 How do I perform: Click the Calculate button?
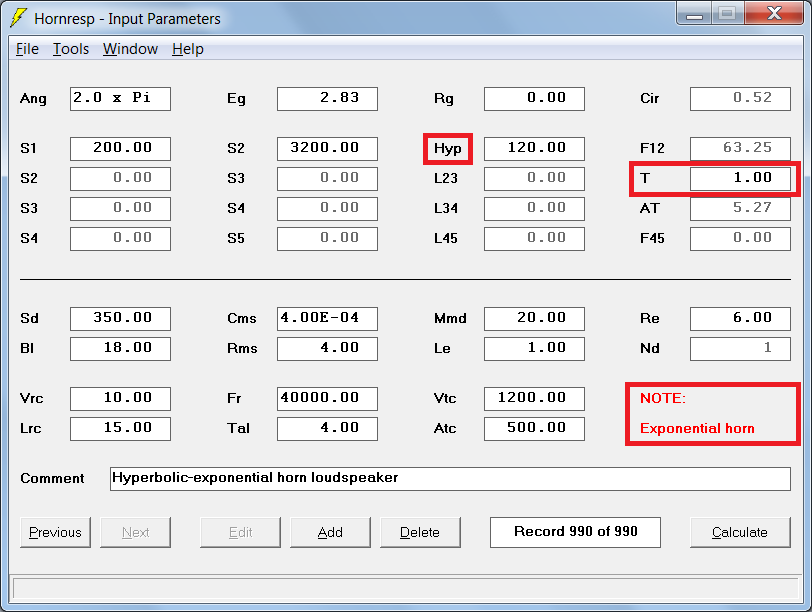[740, 532]
